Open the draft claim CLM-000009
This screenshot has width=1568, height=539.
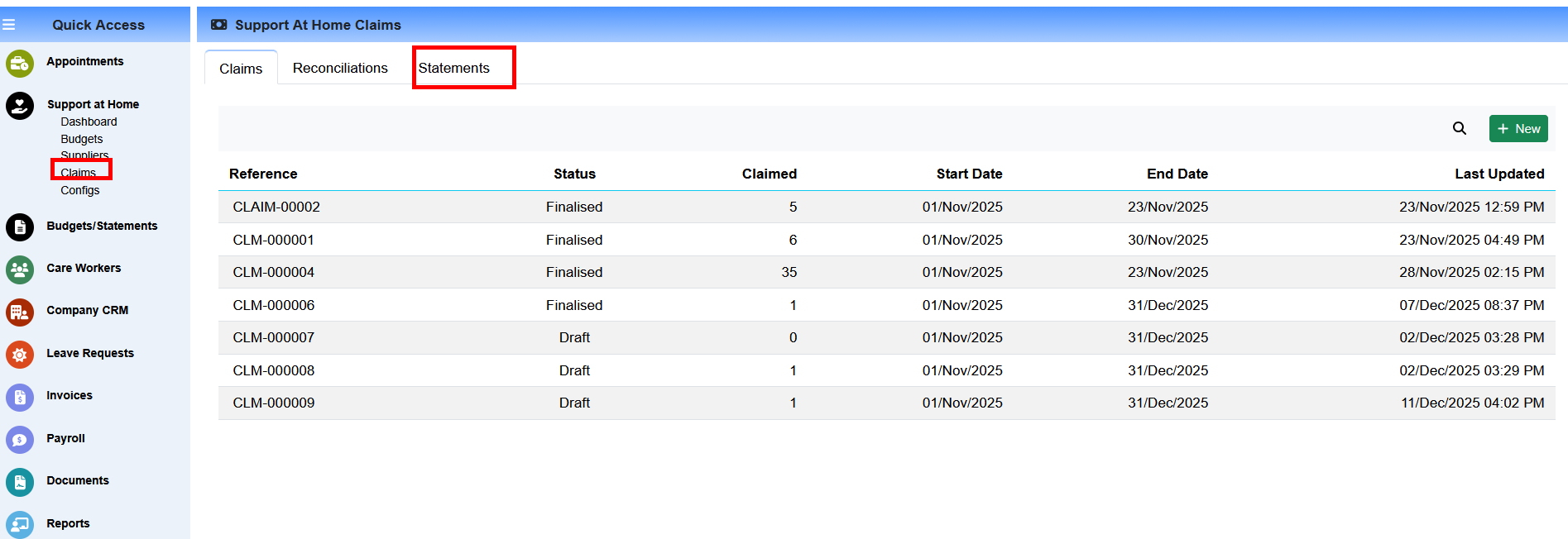tap(274, 403)
